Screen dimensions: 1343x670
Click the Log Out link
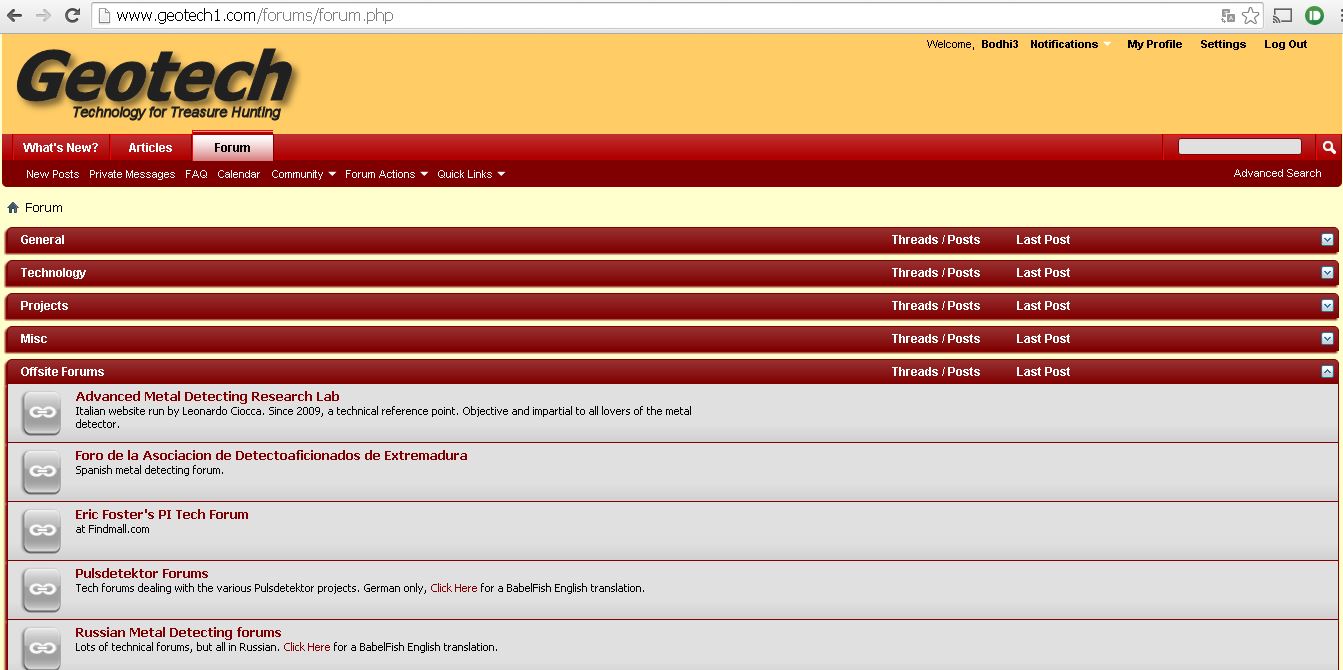(x=1285, y=44)
